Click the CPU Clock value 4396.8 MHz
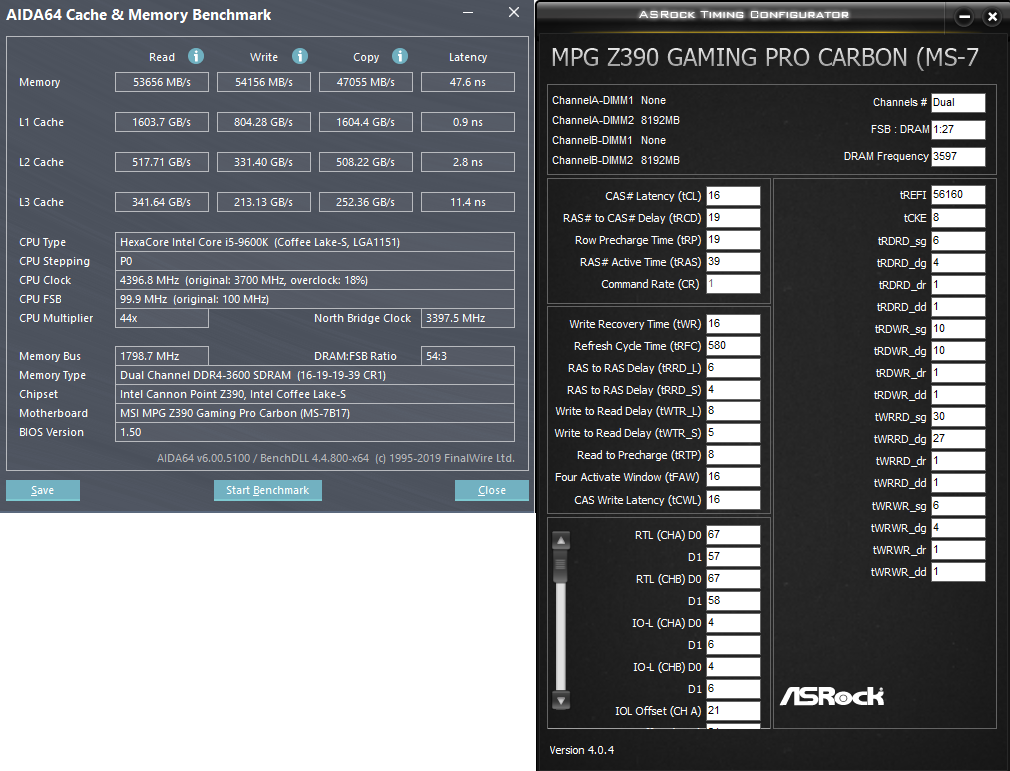 point(315,280)
